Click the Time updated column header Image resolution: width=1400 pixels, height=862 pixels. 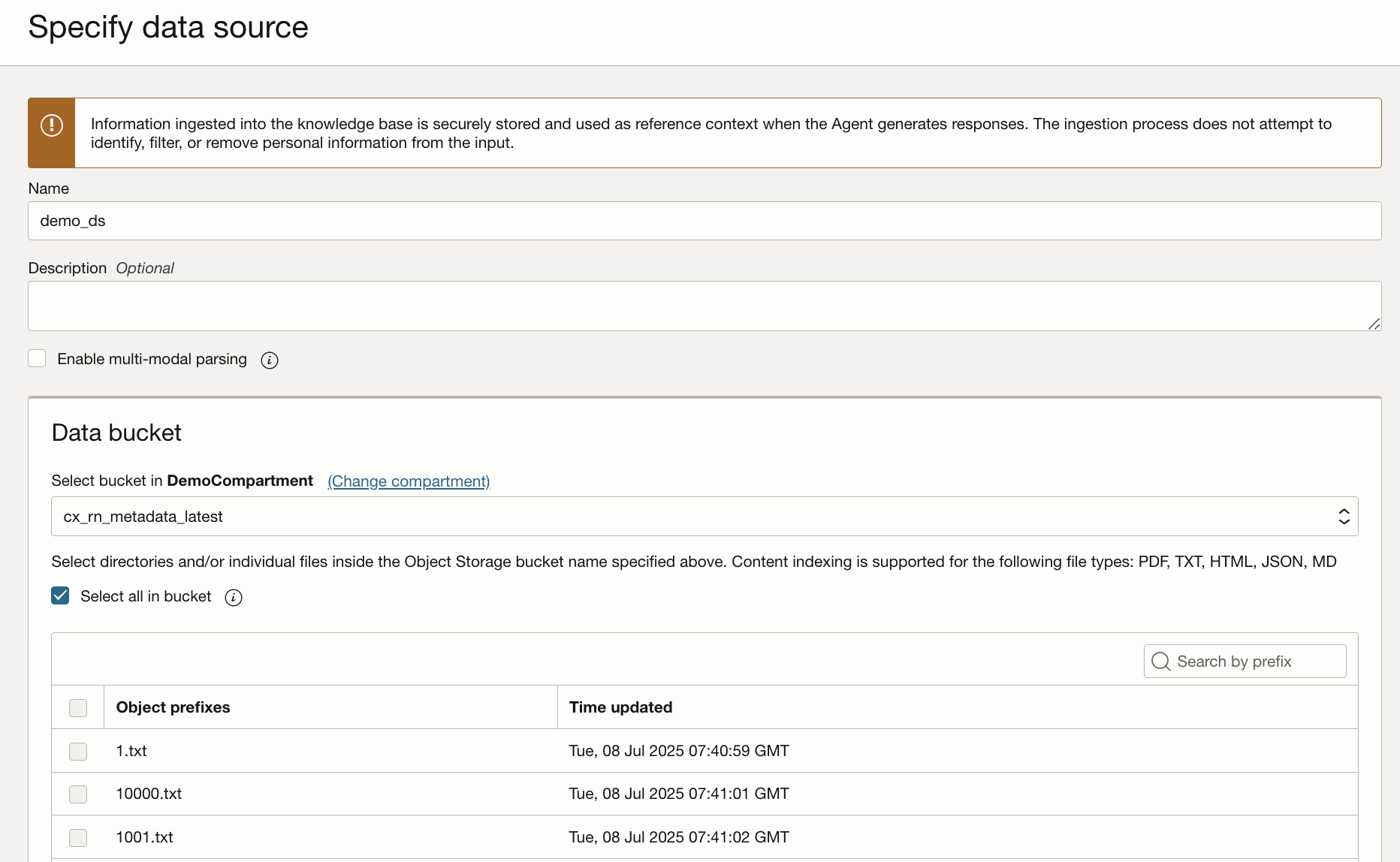(620, 707)
